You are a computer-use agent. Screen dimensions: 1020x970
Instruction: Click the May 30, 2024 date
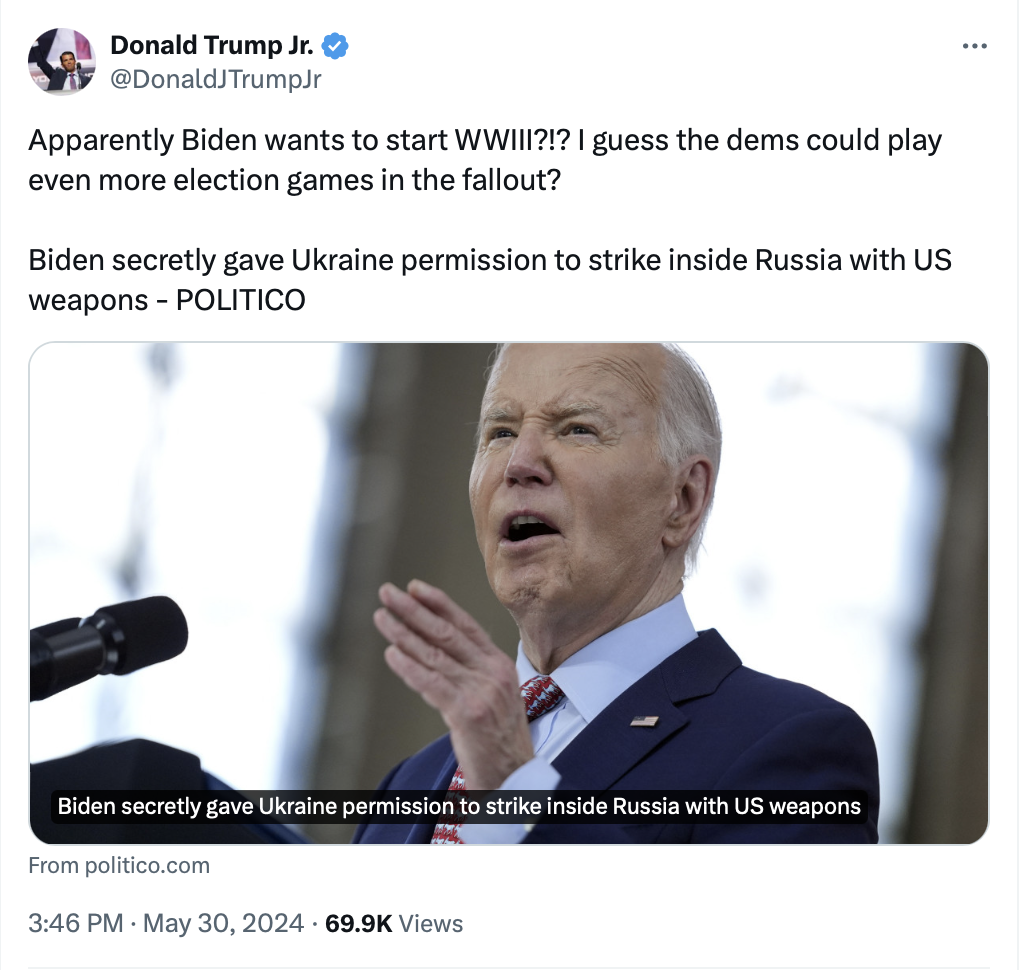coord(223,923)
